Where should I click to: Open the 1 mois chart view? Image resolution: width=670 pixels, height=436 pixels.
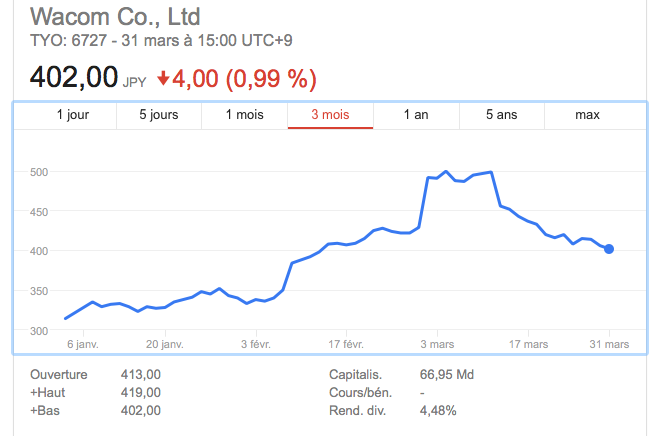[x=244, y=115]
